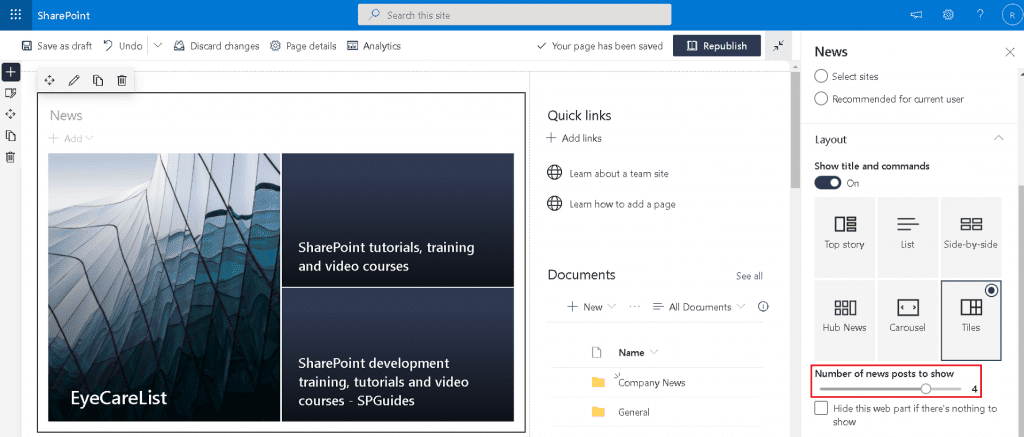
Task: Save as draft
Action: (x=57, y=46)
